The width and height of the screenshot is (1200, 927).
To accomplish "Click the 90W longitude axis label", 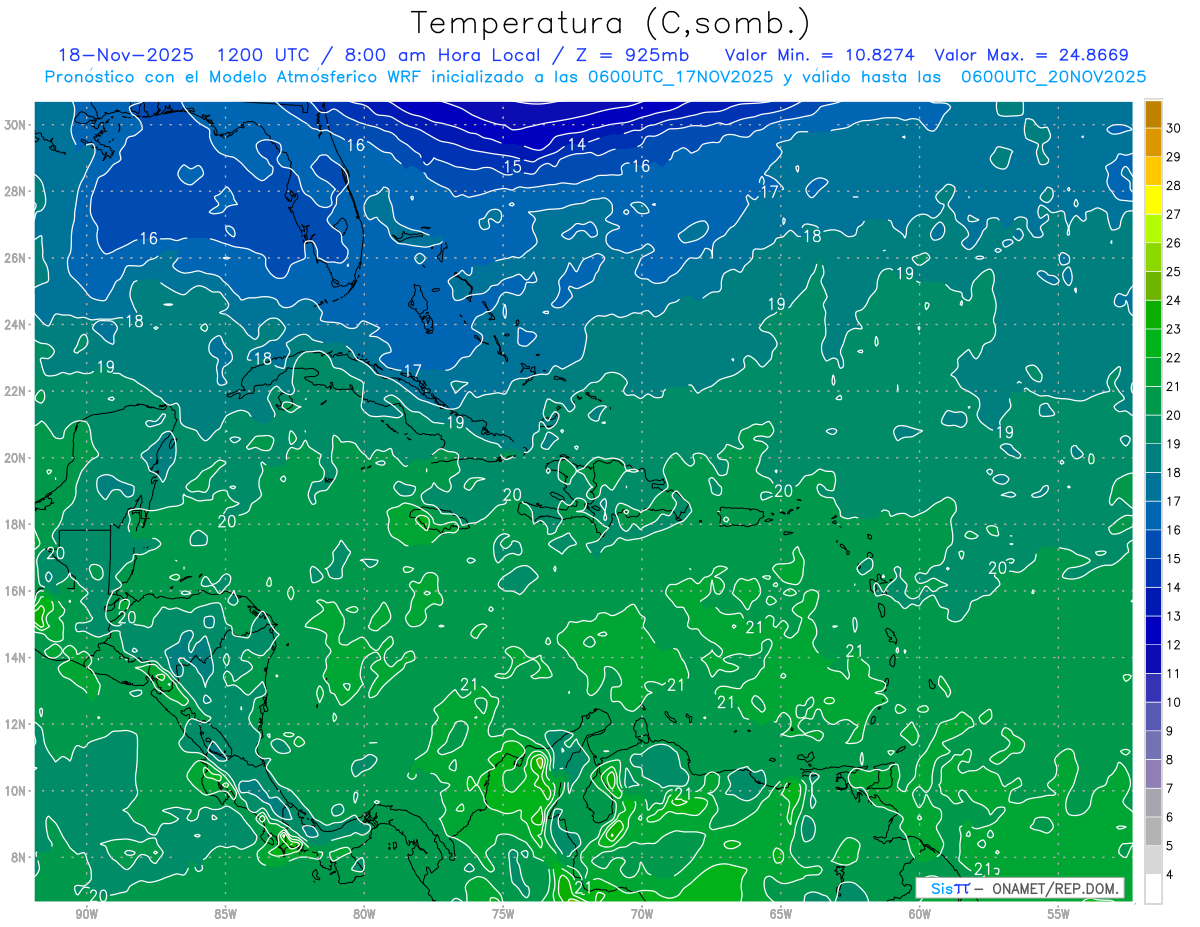I will coord(87,914).
